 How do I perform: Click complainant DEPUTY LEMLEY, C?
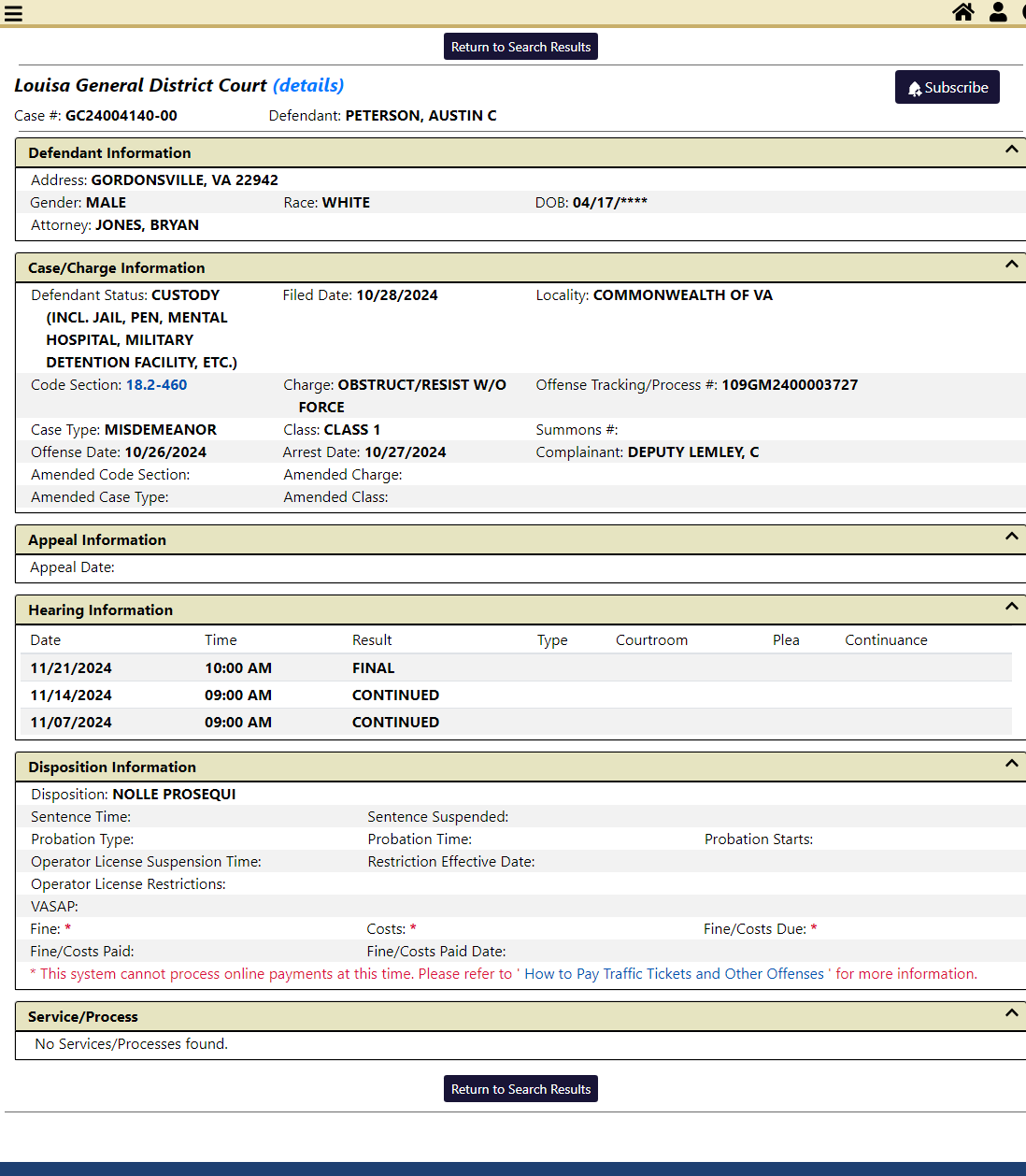pyautogui.click(x=693, y=452)
